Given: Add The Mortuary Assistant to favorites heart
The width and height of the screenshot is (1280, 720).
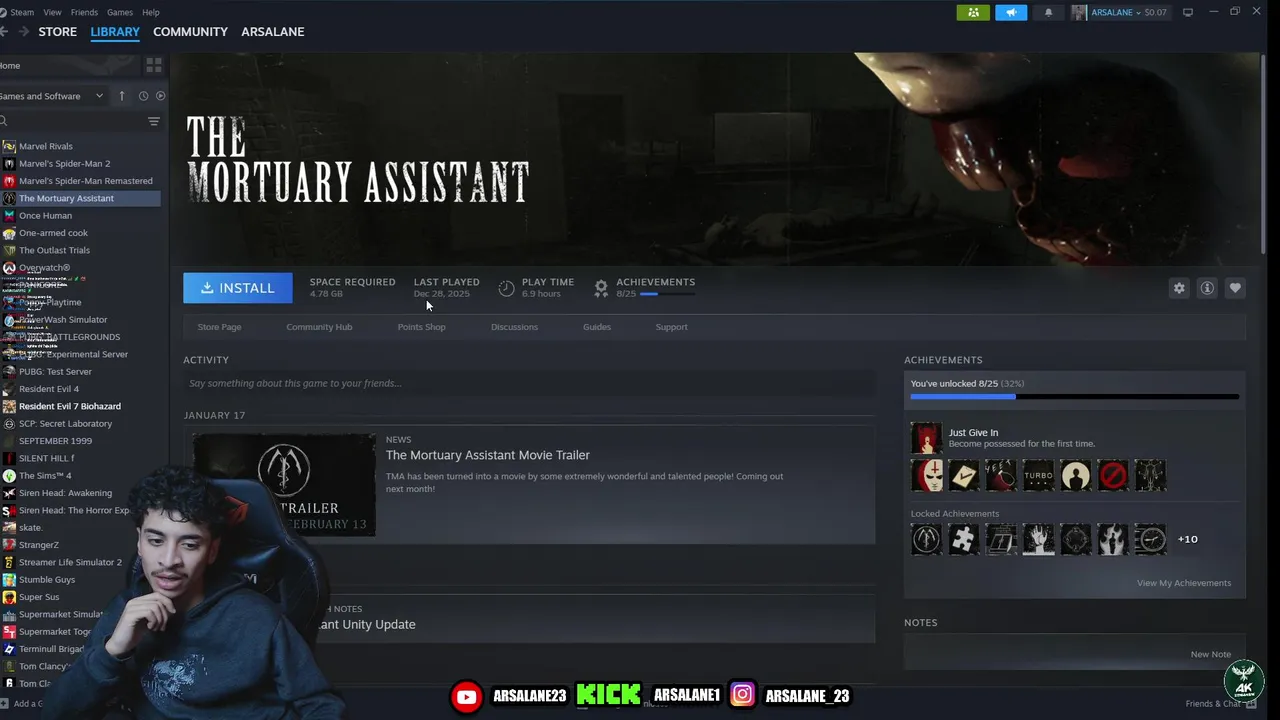Looking at the screenshot, I should [1235, 288].
